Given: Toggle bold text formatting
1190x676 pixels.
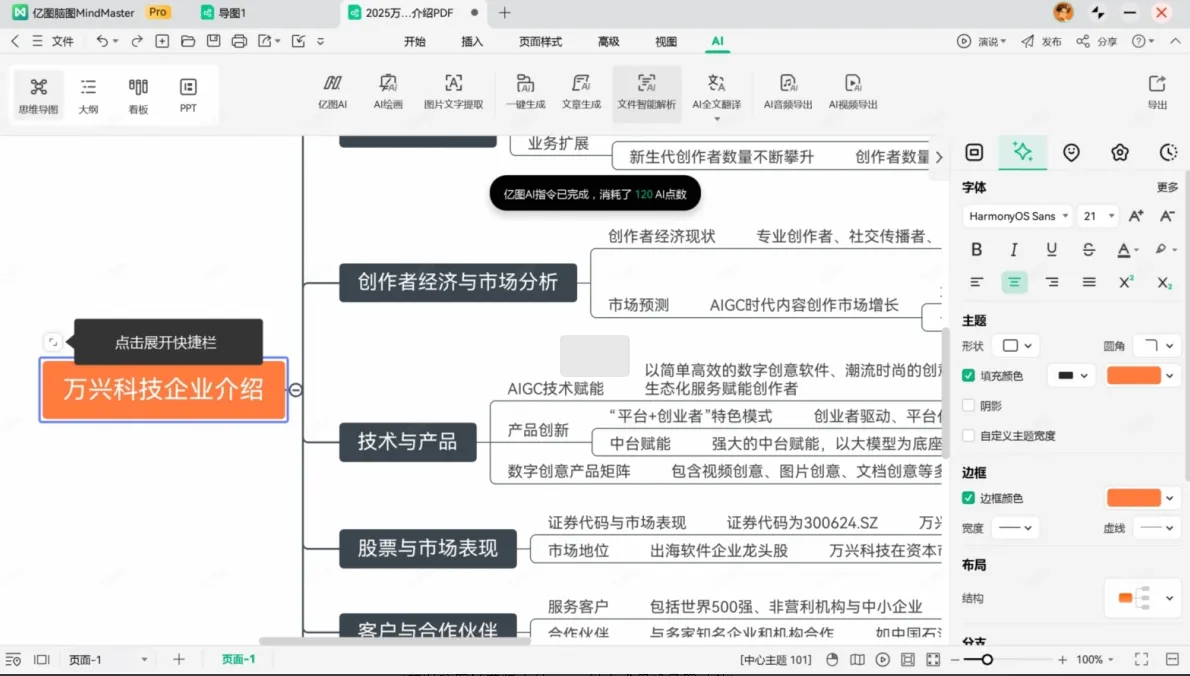Looking at the screenshot, I should pos(976,249).
